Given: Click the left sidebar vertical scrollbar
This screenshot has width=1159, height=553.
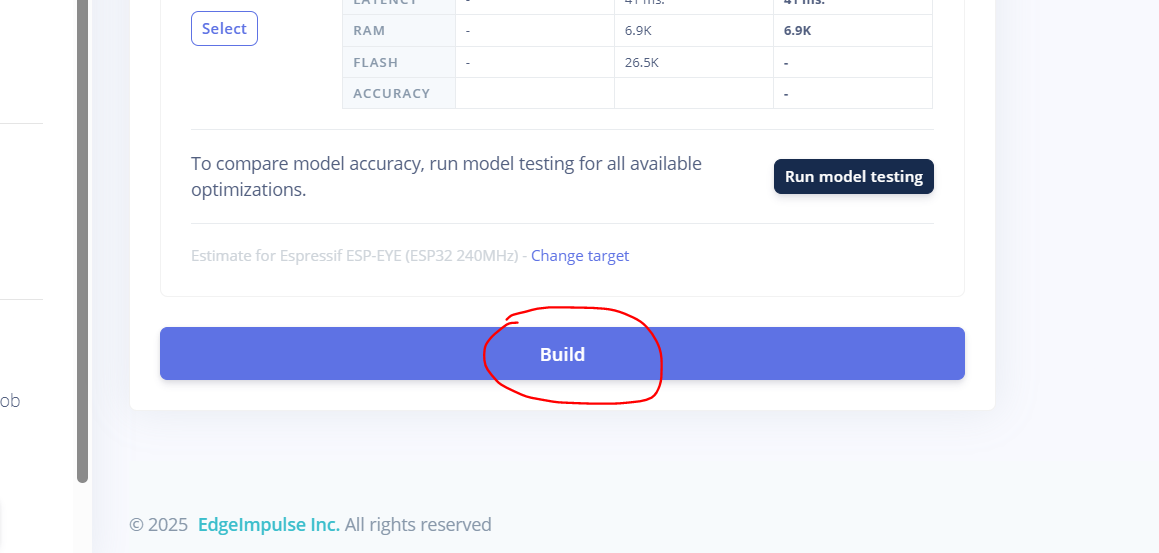Looking at the screenshot, I should [x=83, y=240].
